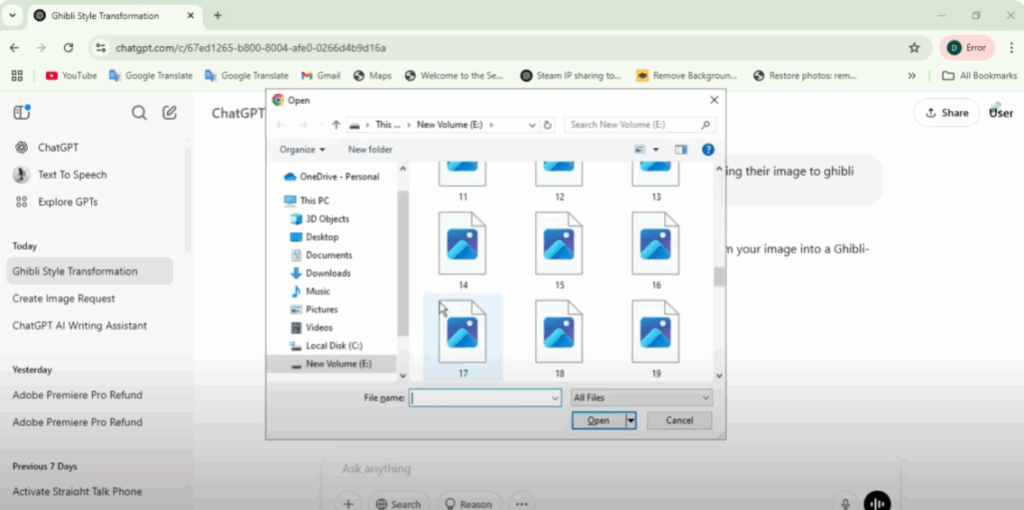Click the ChatGPT search icon in sidebar
Viewport: 1024px width, 510px height.
tap(139, 113)
